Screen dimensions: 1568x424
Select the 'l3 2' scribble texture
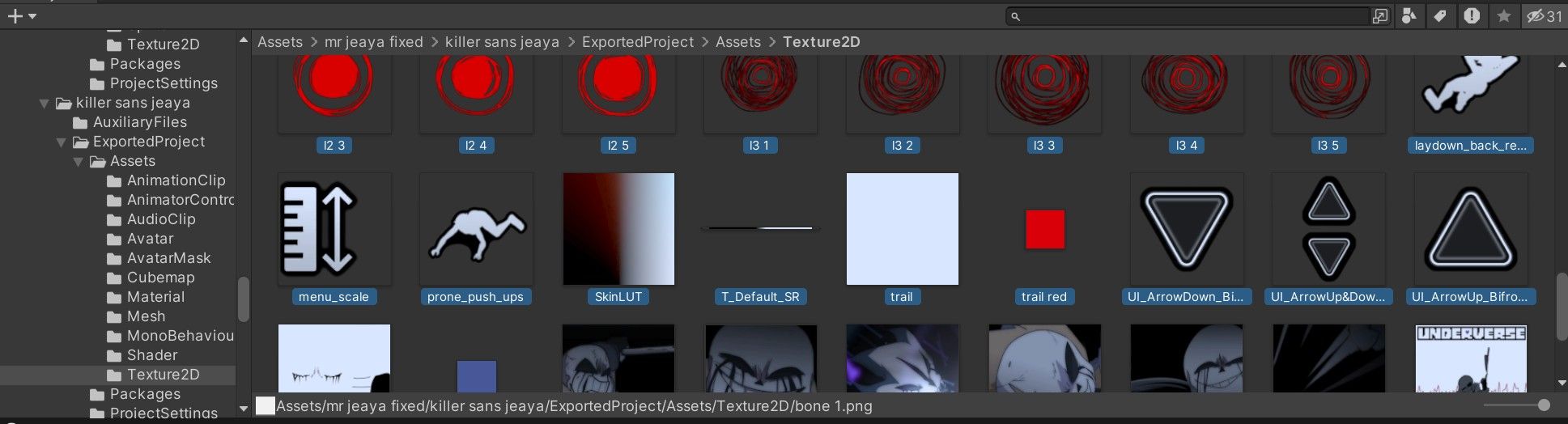903,93
